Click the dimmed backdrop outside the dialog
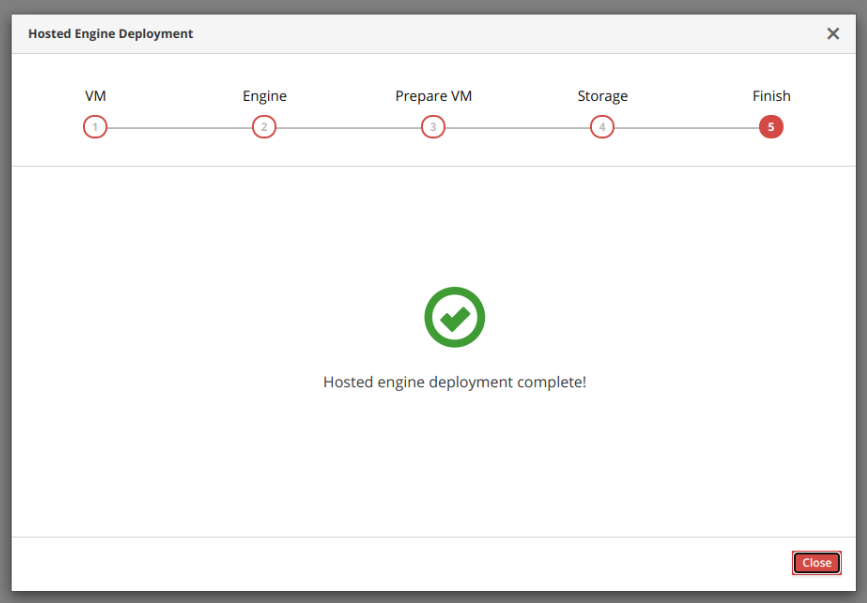This screenshot has width=867, height=603. pyautogui.click(x=5, y=300)
